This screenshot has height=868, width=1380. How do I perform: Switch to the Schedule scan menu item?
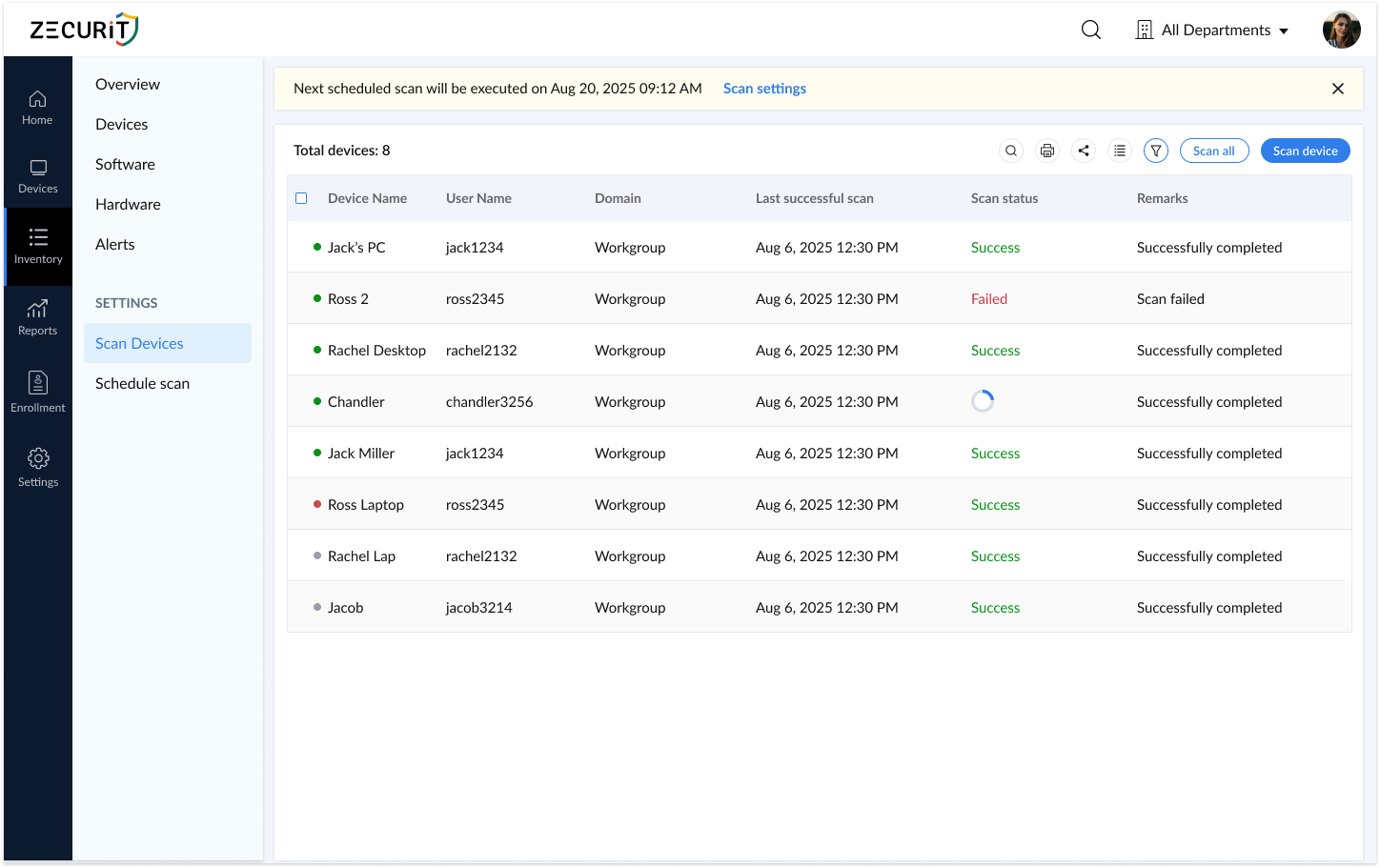(142, 383)
